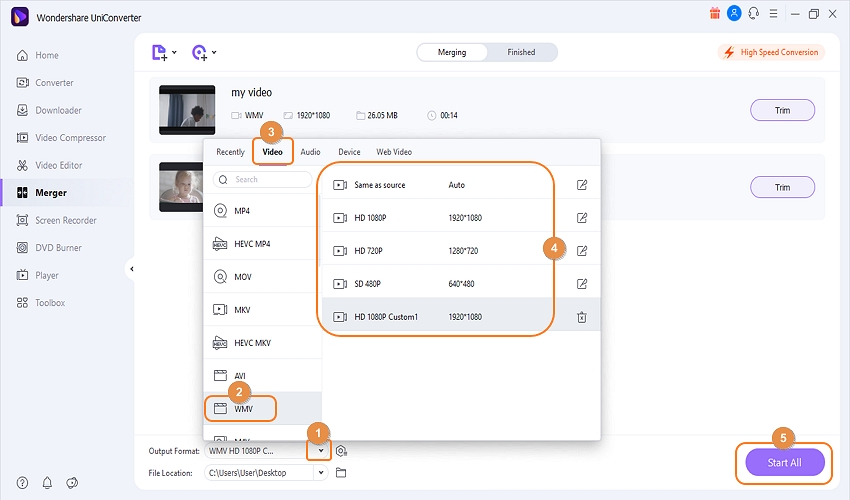The height and width of the screenshot is (500, 850).
Task: Open the hamburger main menu
Action: pyautogui.click(x=774, y=14)
